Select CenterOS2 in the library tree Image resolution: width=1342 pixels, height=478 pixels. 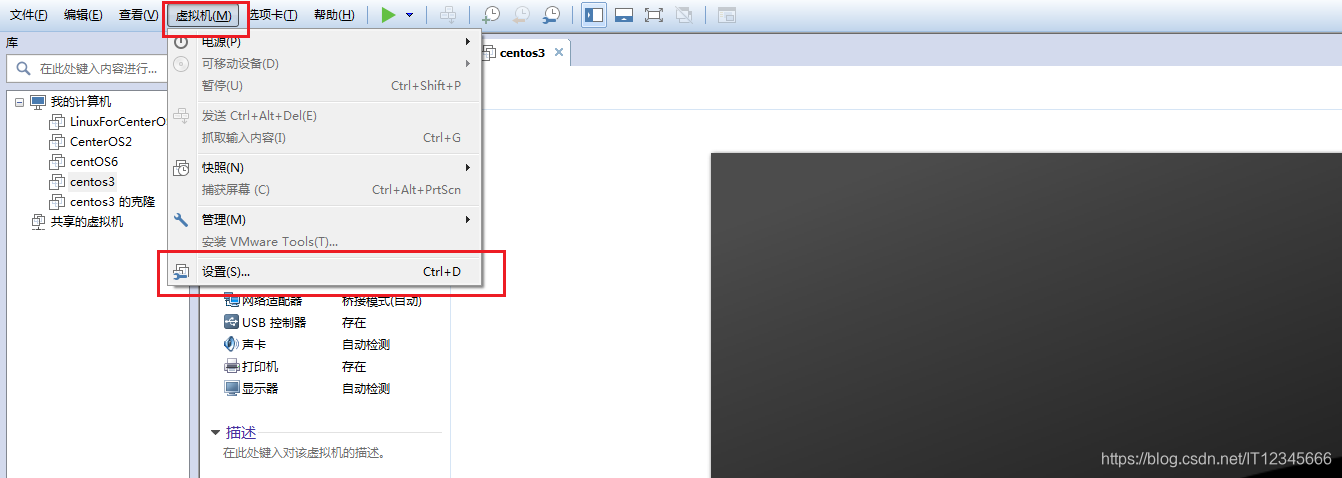pyautogui.click(x=101, y=142)
